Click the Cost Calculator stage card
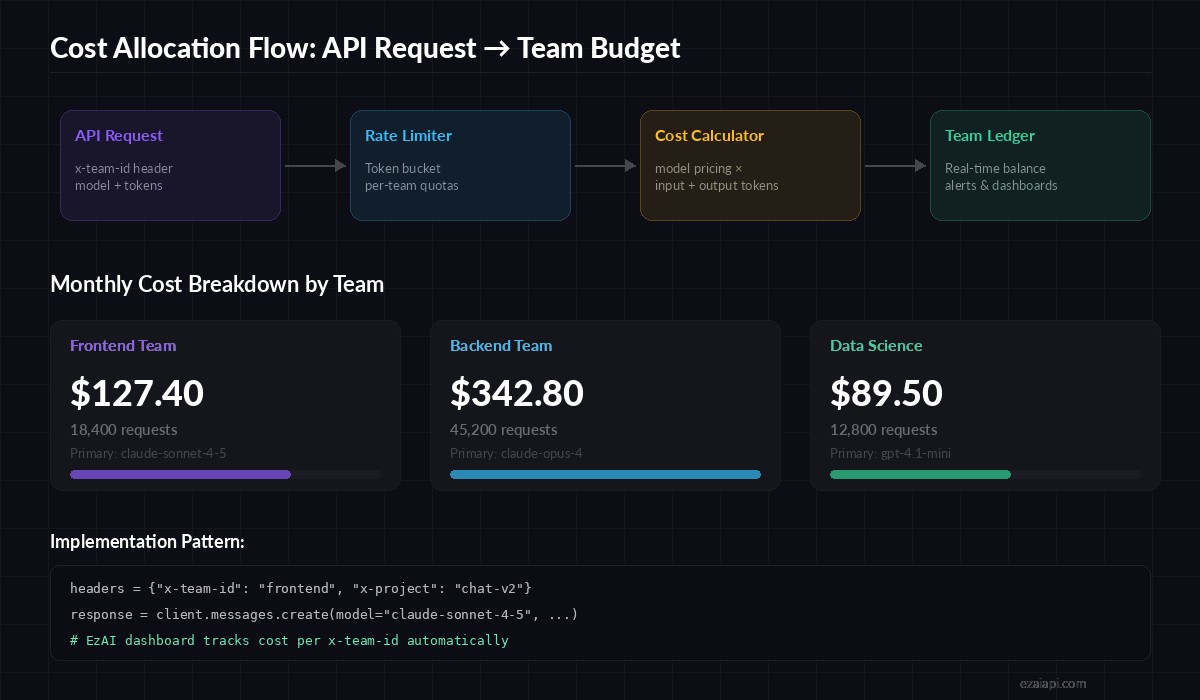The height and width of the screenshot is (700, 1200). (750, 165)
